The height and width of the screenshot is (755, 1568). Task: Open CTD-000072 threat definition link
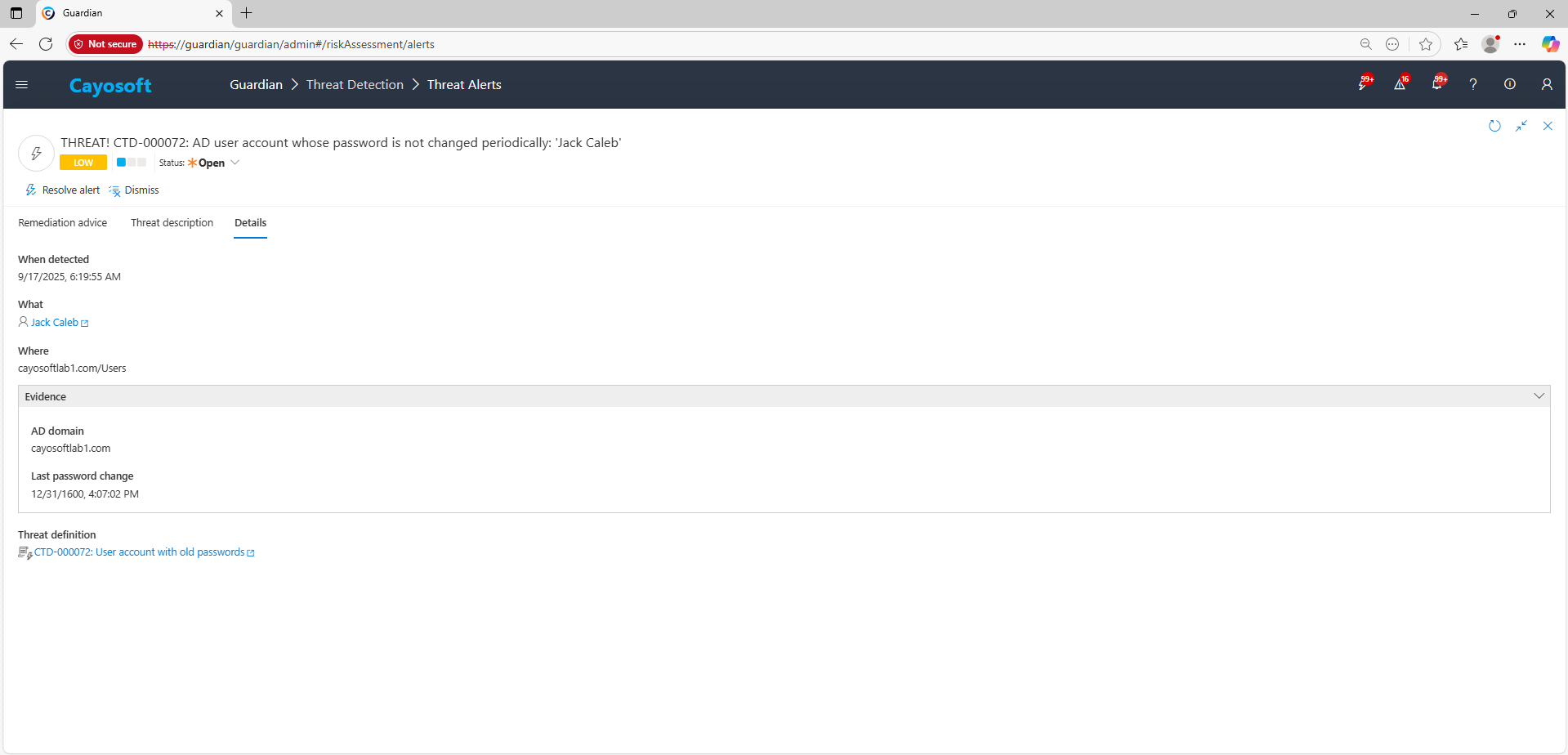coord(140,552)
